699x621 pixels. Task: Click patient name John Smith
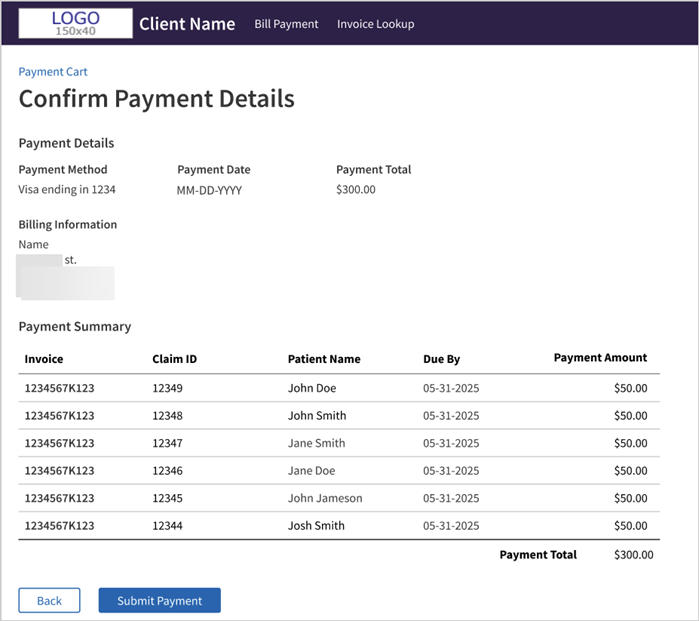317,415
